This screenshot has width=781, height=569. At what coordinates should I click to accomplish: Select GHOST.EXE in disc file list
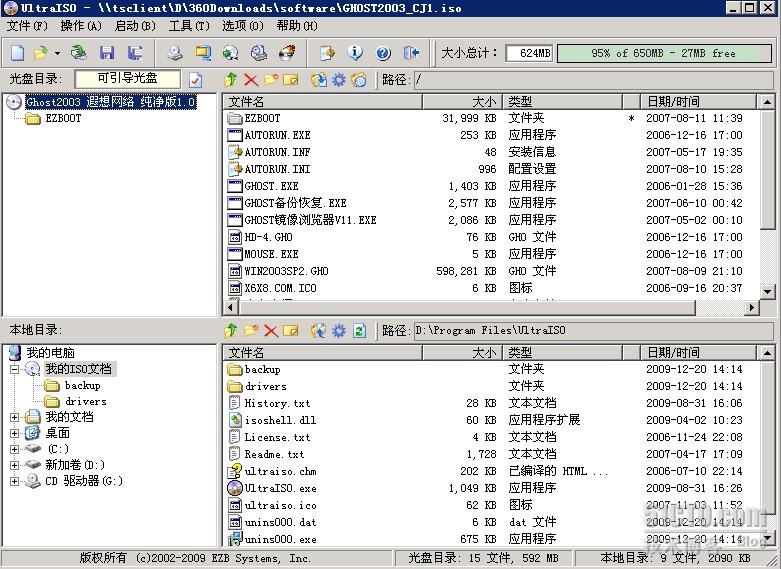pos(271,186)
